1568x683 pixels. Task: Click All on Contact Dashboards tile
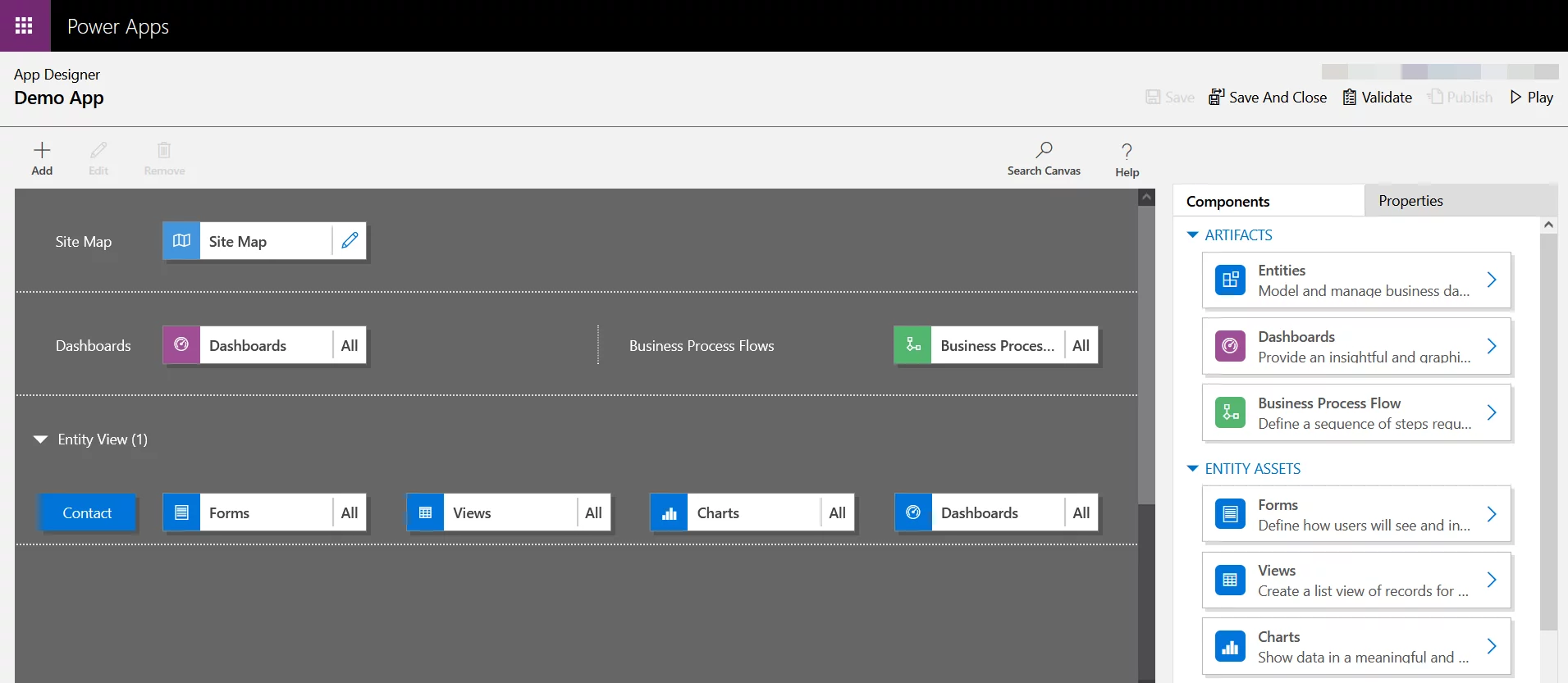[1081, 512]
